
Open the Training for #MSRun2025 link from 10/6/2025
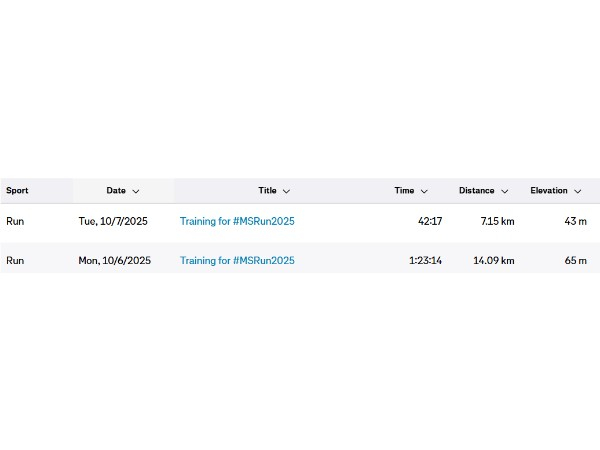click(237, 261)
